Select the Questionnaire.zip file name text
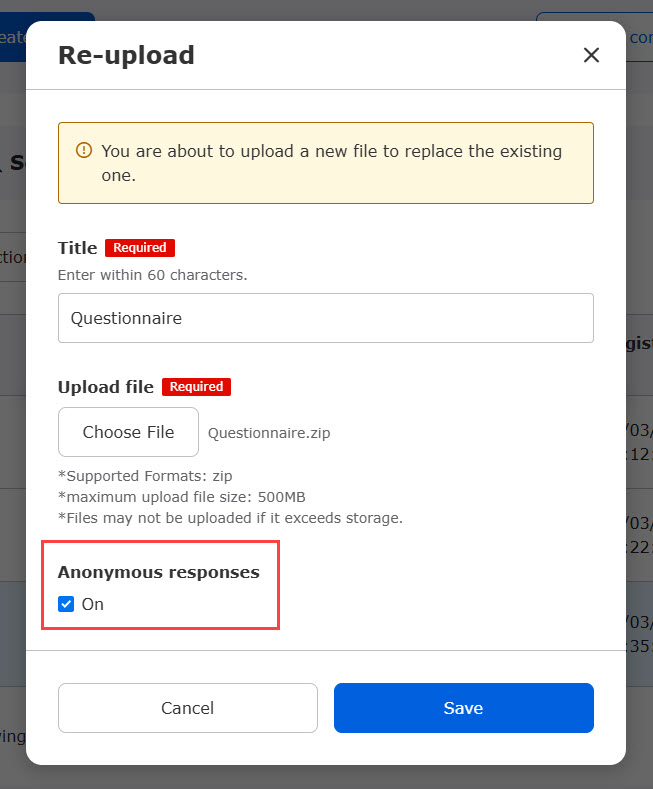The image size is (653, 789). [268, 433]
